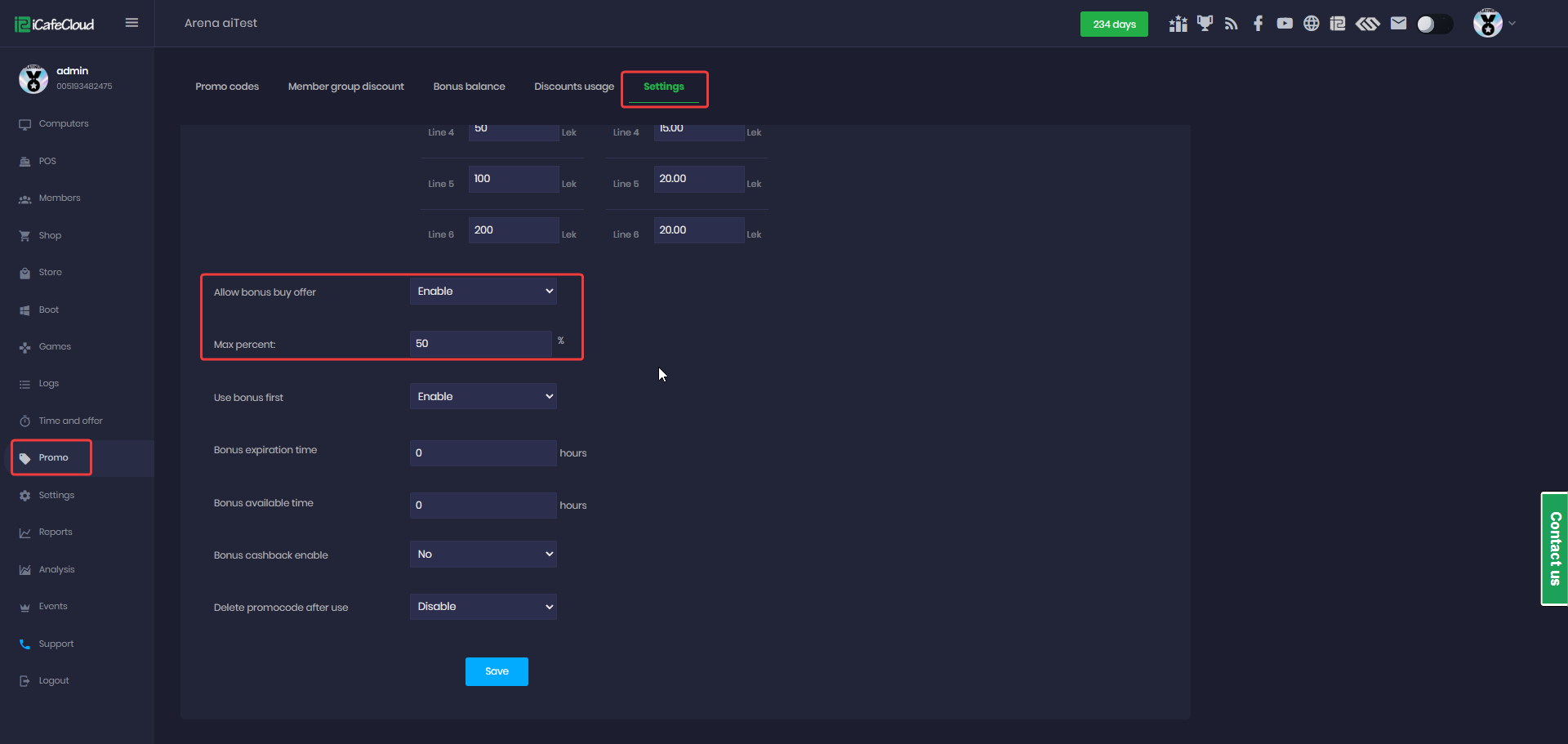This screenshot has width=1568, height=744.
Task: Expand Delete promocode after use dropdown
Action: (483, 607)
